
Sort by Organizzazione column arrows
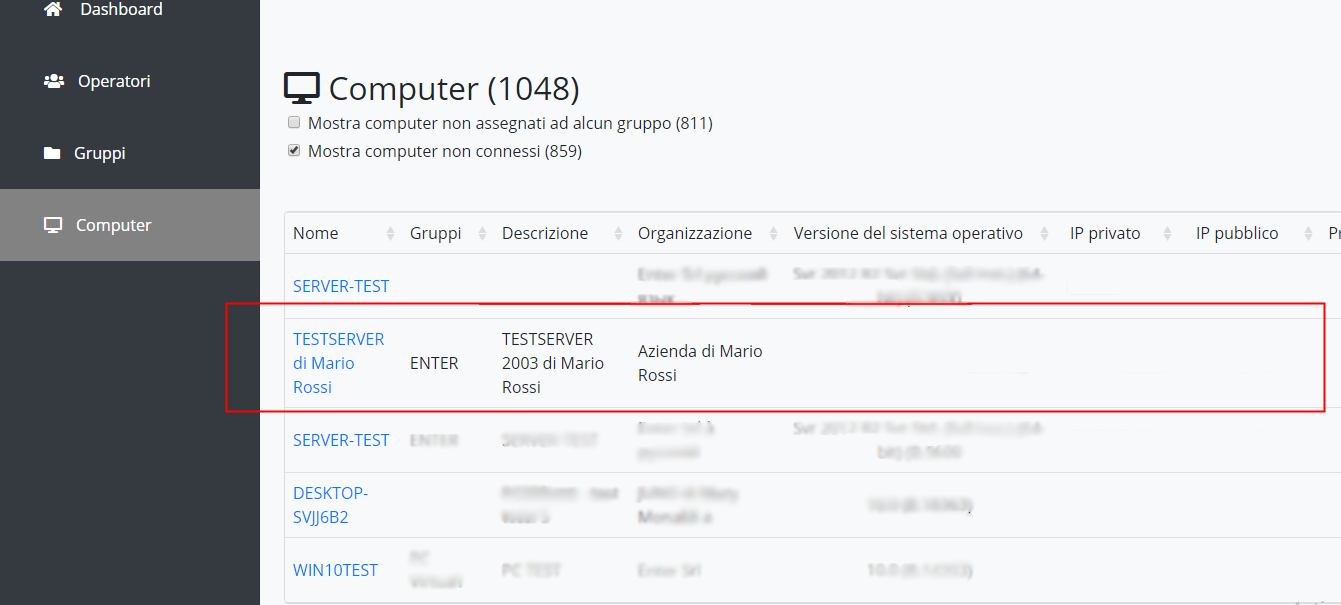[x=774, y=233]
